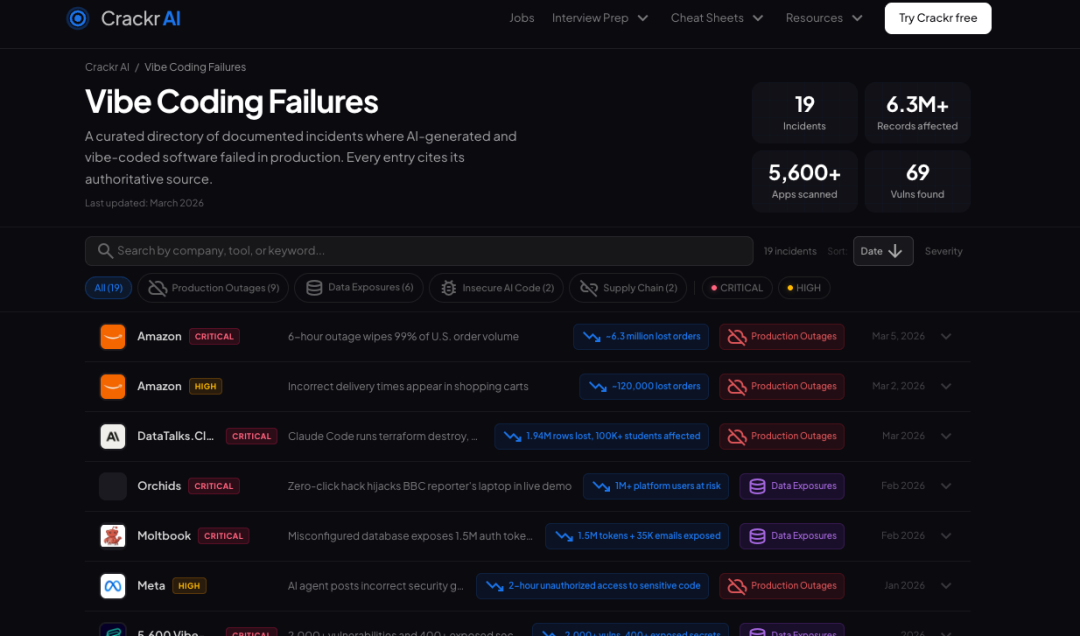Open the Cheat Sheets dropdown menu
Image resolution: width=1080 pixels, height=636 pixels.
(x=717, y=18)
